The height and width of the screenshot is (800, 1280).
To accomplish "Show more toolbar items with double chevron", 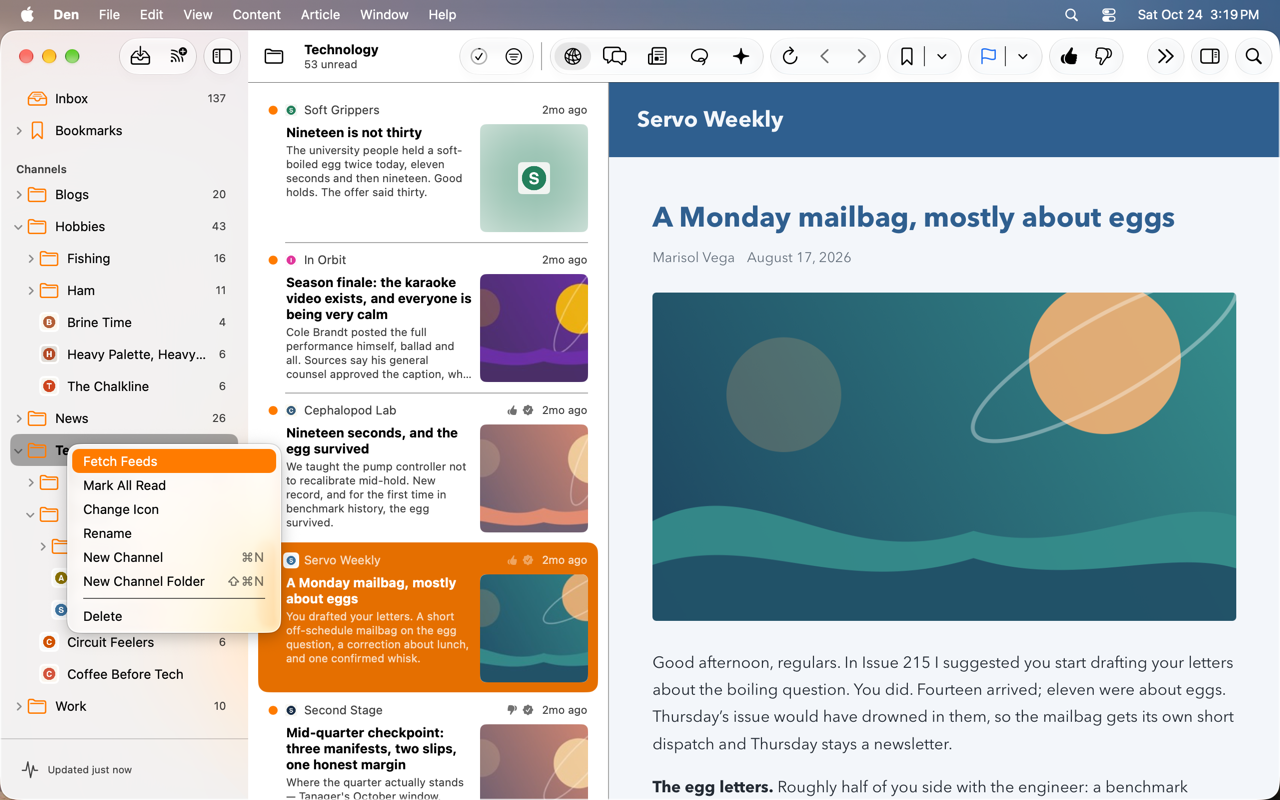I will point(1165,57).
